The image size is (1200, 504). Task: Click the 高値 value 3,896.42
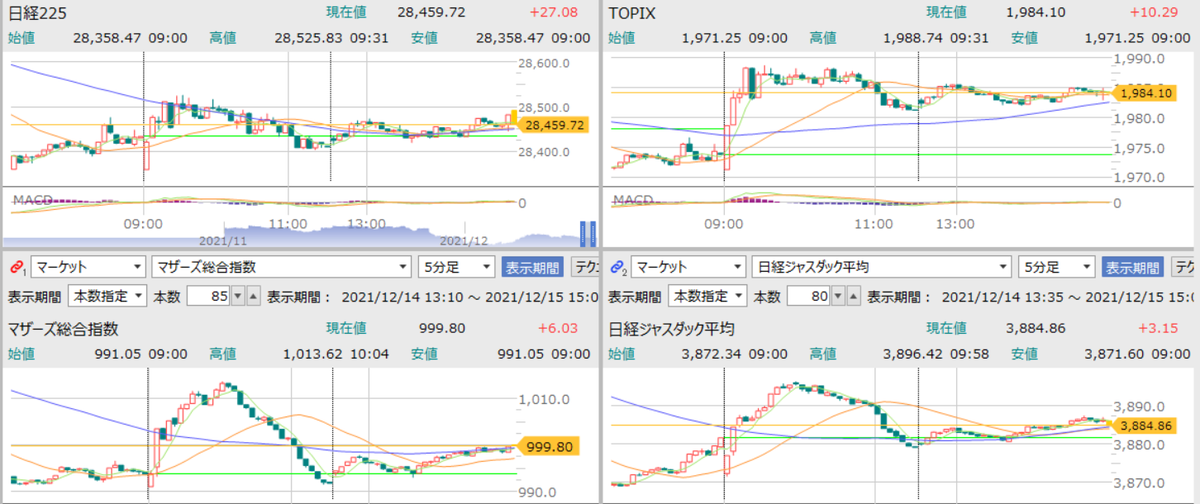tap(914, 353)
